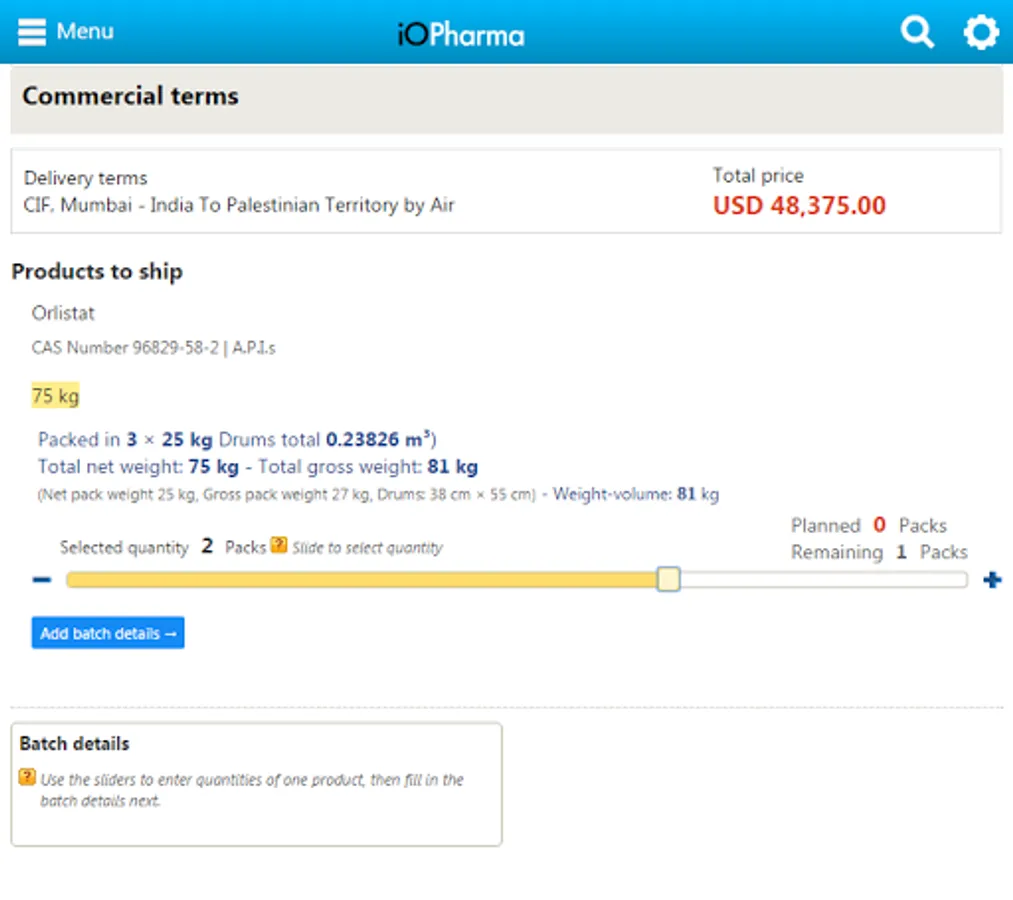Click the iOPharma logo
Image resolution: width=1013 pixels, height=900 pixels.
(x=461, y=35)
